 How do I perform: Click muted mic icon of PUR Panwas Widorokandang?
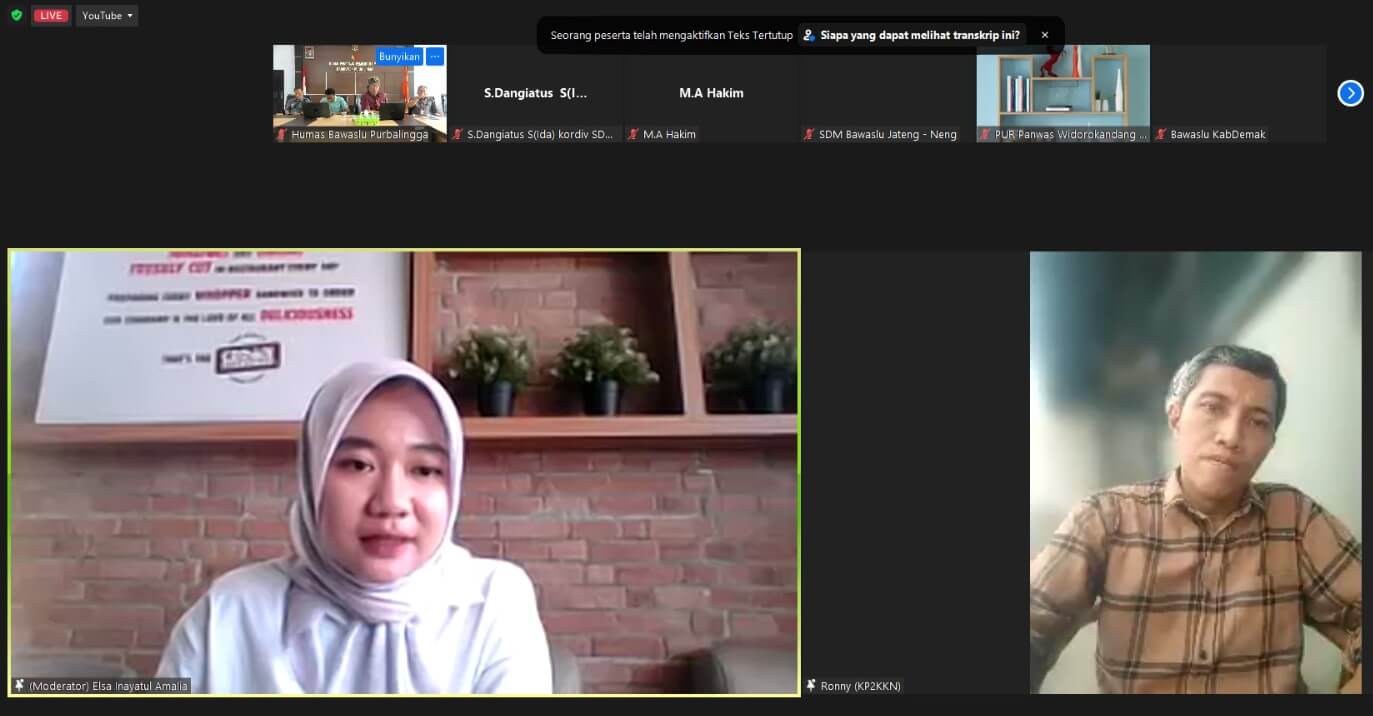[986, 135]
